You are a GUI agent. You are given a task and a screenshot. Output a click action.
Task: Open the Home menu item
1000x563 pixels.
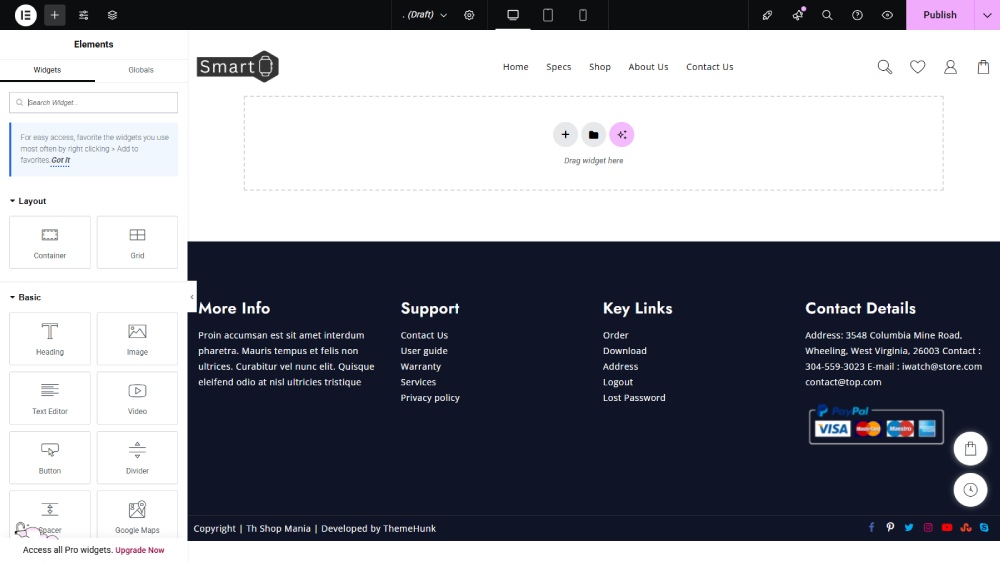coord(515,67)
